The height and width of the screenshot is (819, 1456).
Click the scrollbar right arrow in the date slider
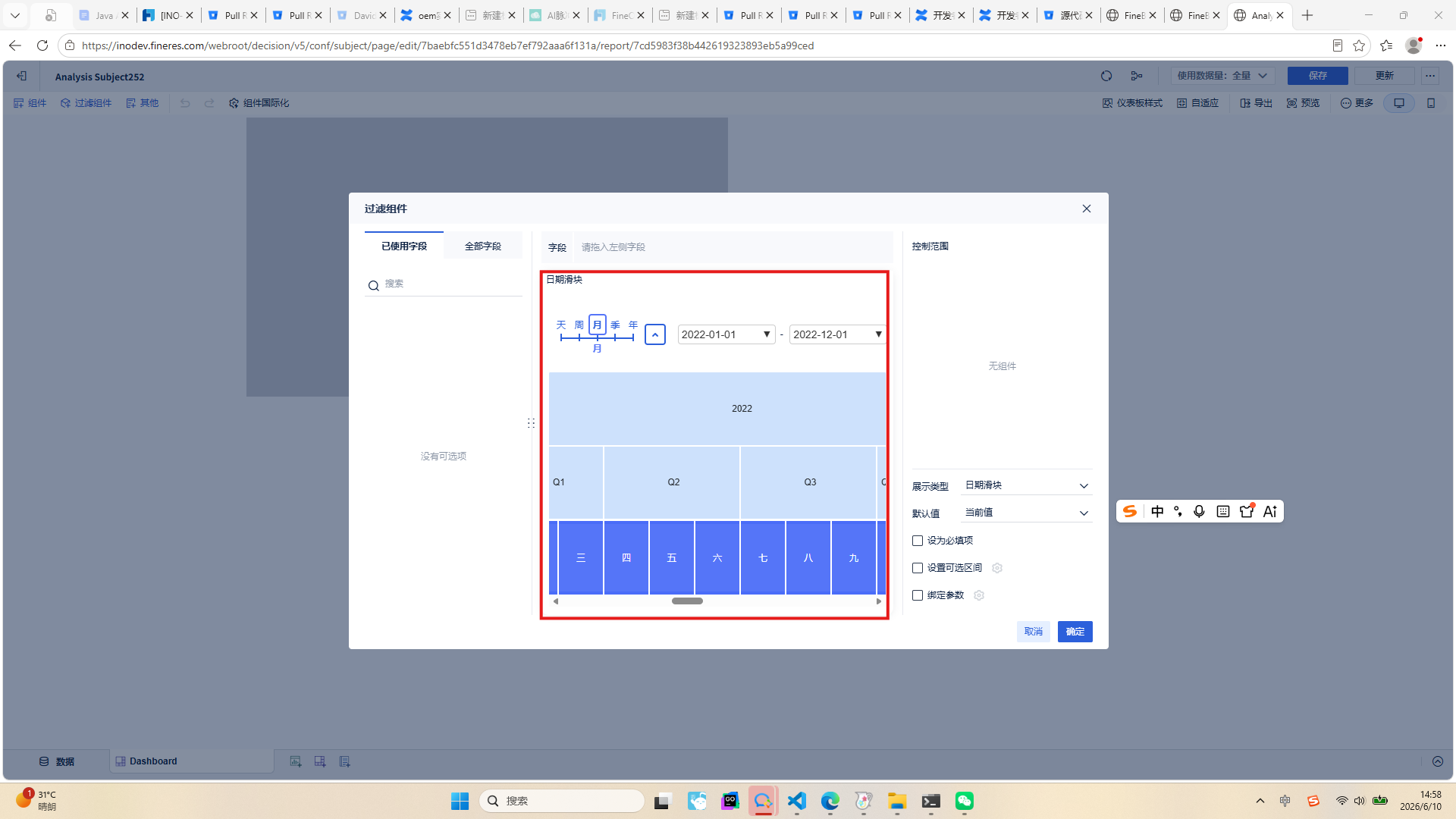pos(879,601)
